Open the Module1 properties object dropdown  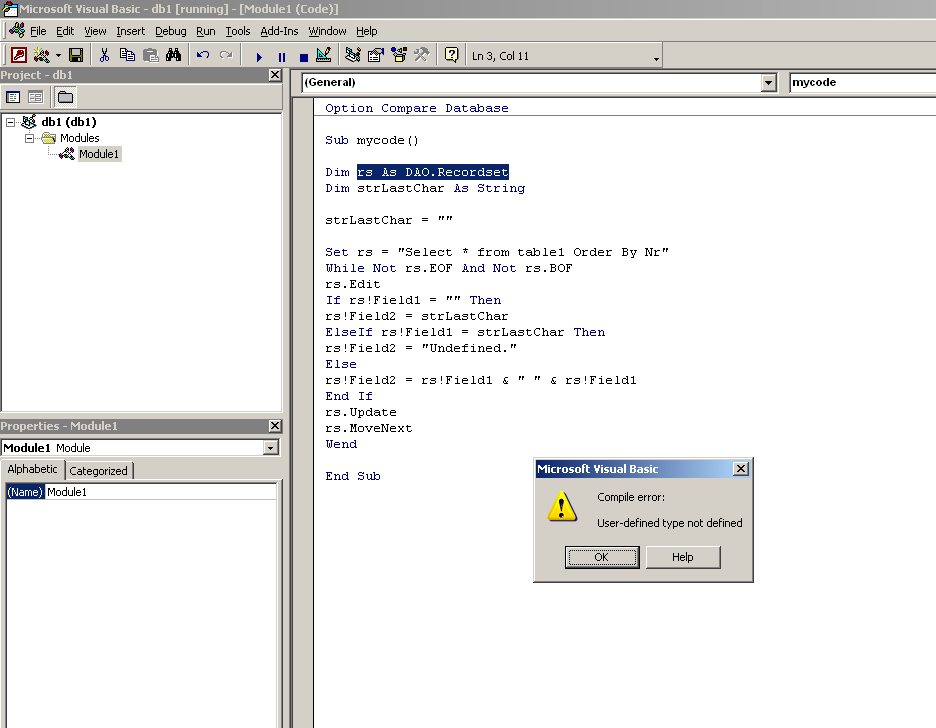click(x=270, y=448)
